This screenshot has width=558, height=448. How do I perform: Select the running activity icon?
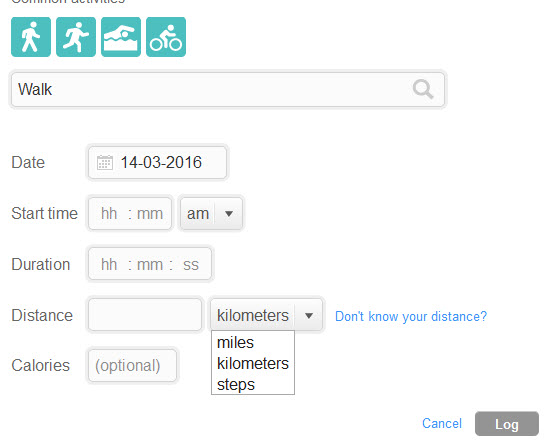76,37
